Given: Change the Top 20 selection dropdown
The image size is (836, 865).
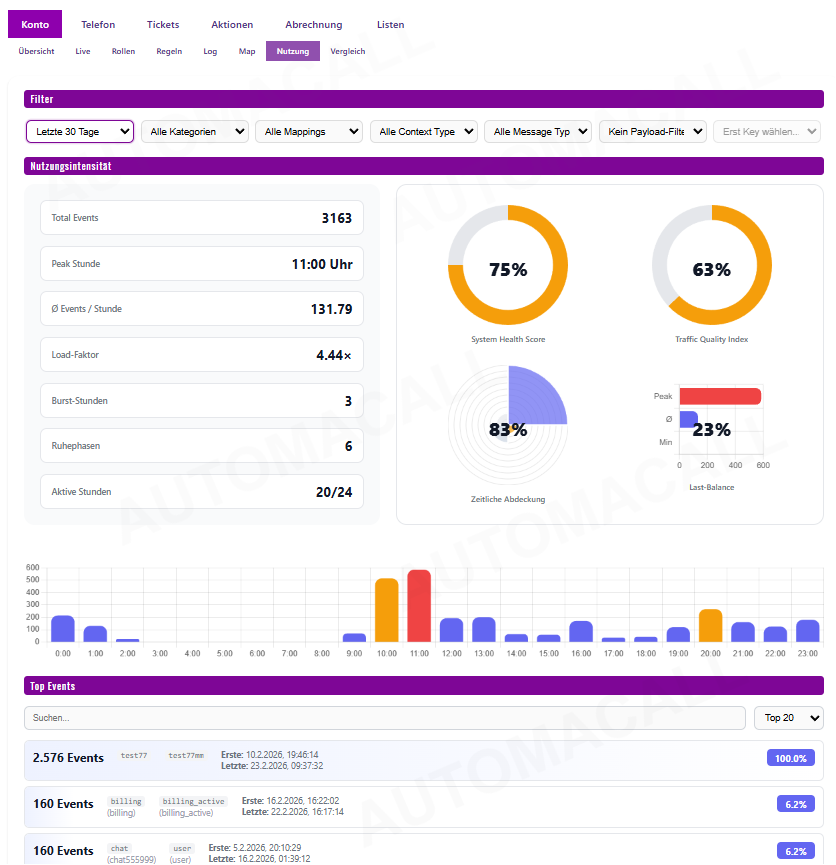Looking at the screenshot, I should [x=788, y=718].
